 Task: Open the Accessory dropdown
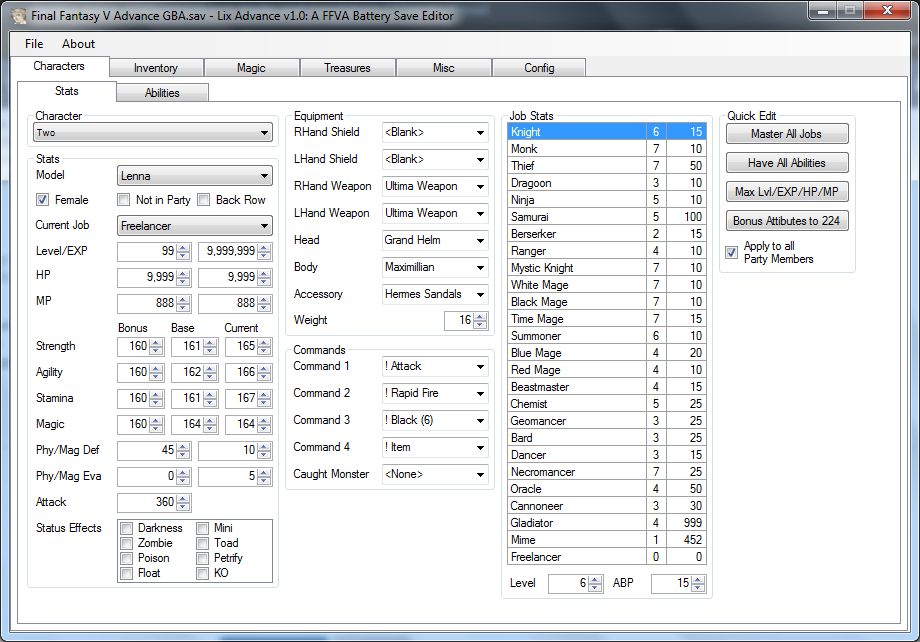tap(435, 295)
